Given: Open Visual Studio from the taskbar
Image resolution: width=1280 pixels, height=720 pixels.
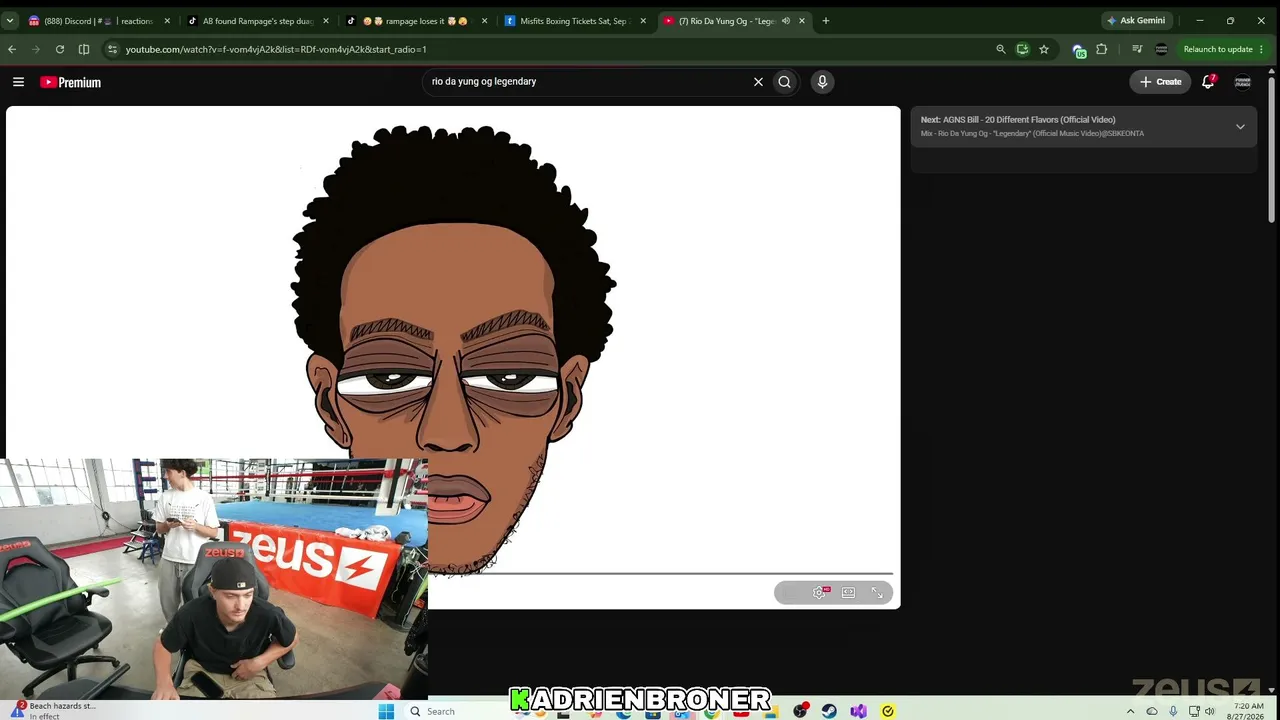Looking at the screenshot, I should pyautogui.click(x=858, y=711).
